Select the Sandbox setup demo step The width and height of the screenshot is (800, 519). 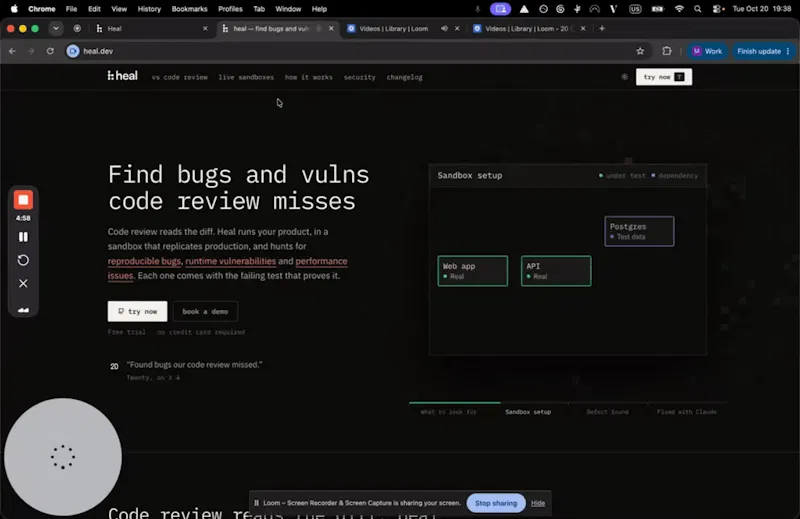(528, 412)
